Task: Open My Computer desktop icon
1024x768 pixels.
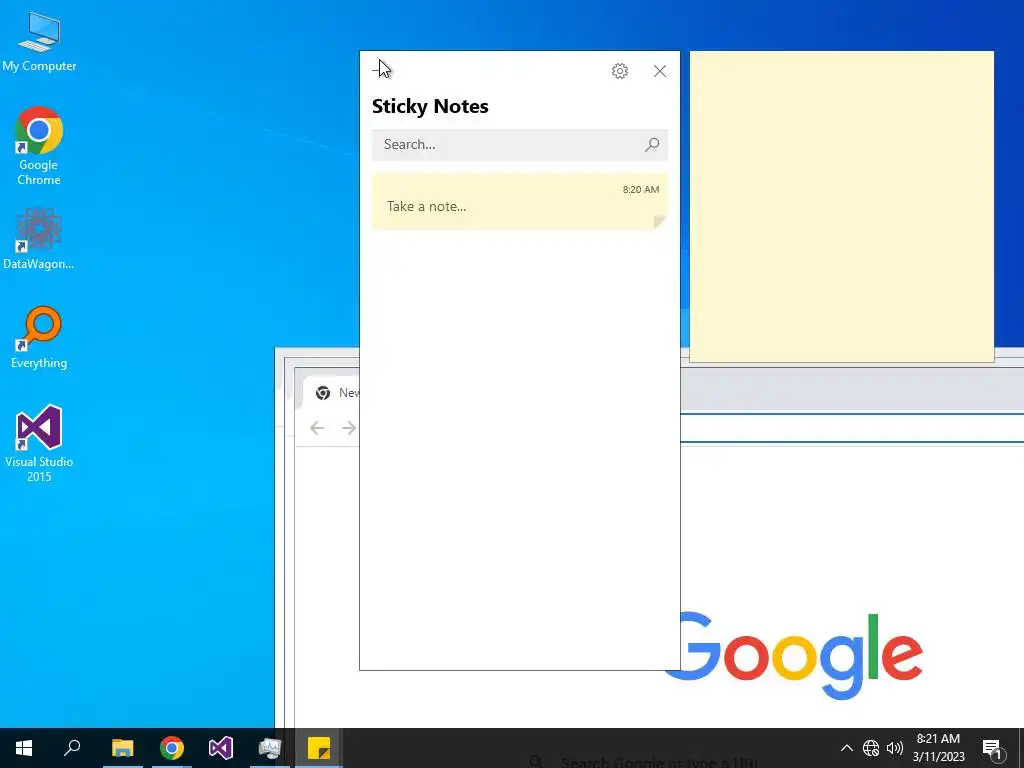Action: pos(39,42)
